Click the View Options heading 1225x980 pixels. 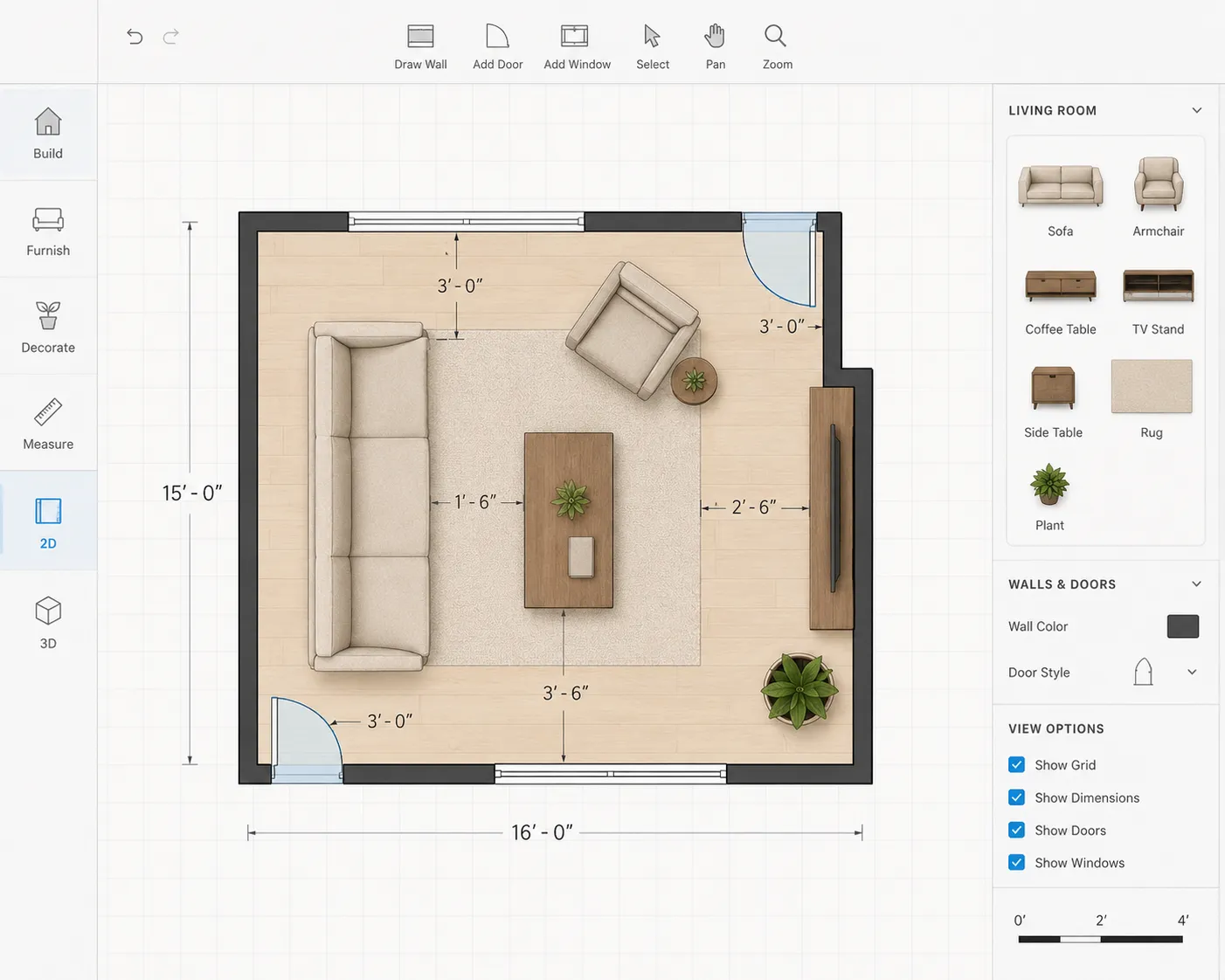click(1056, 728)
